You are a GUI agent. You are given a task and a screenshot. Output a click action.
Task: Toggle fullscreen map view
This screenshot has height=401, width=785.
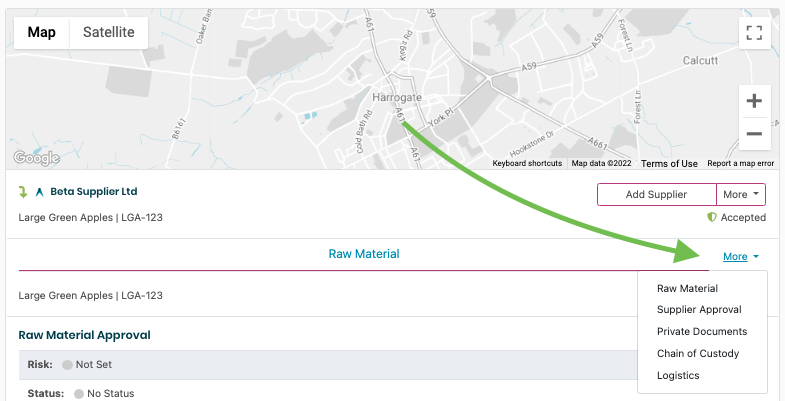click(x=754, y=32)
